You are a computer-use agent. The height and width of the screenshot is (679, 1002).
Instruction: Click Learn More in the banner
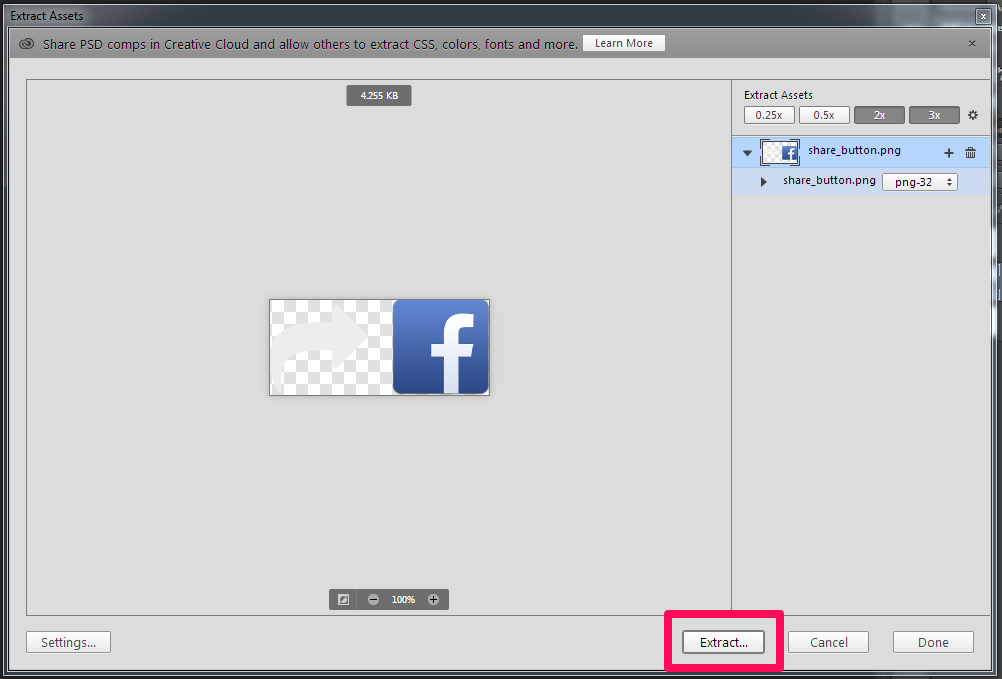(624, 43)
